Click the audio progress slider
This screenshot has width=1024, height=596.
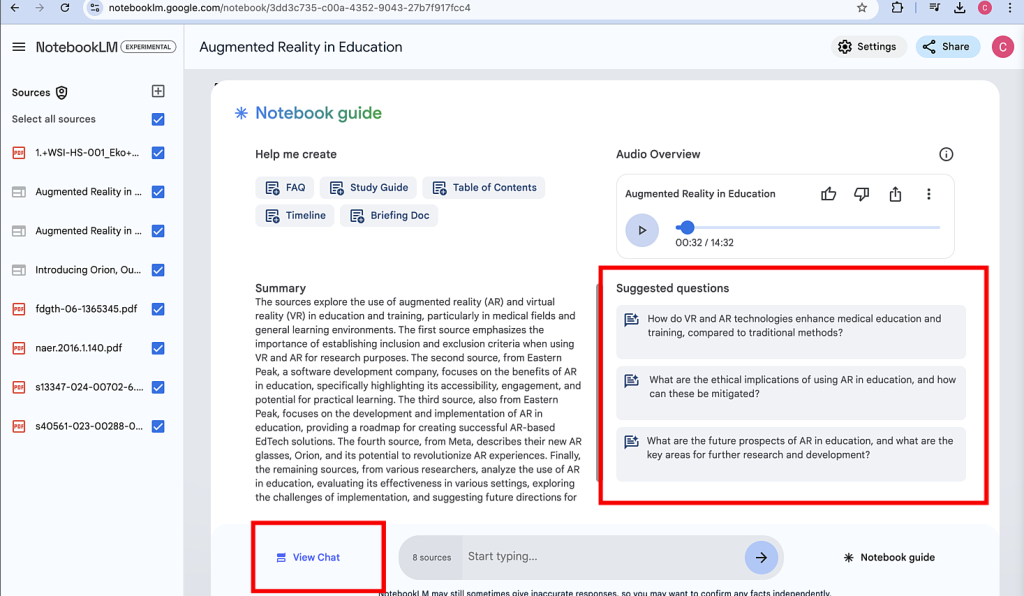click(x=810, y=228)
